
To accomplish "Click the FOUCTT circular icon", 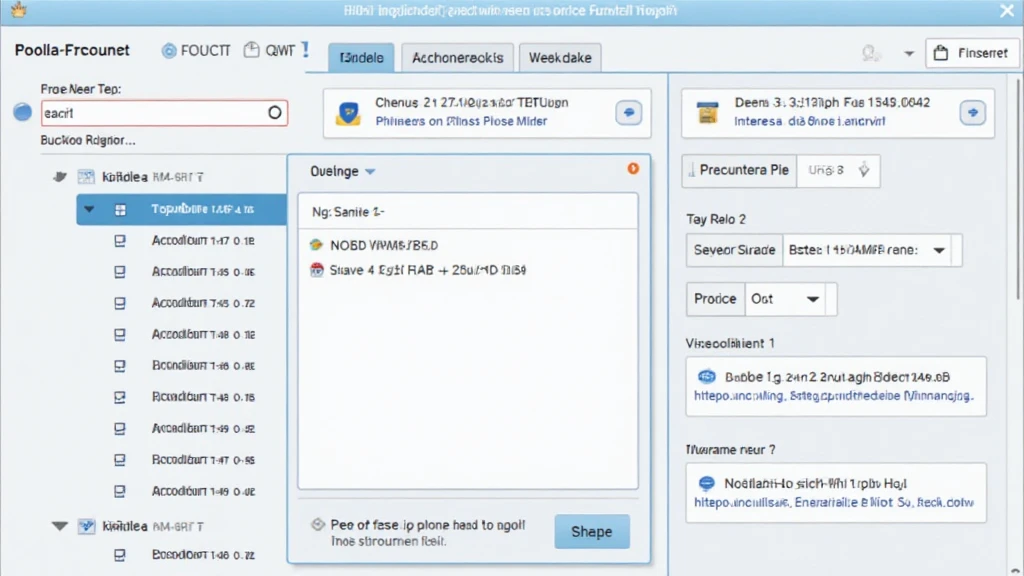I will 169,50.
